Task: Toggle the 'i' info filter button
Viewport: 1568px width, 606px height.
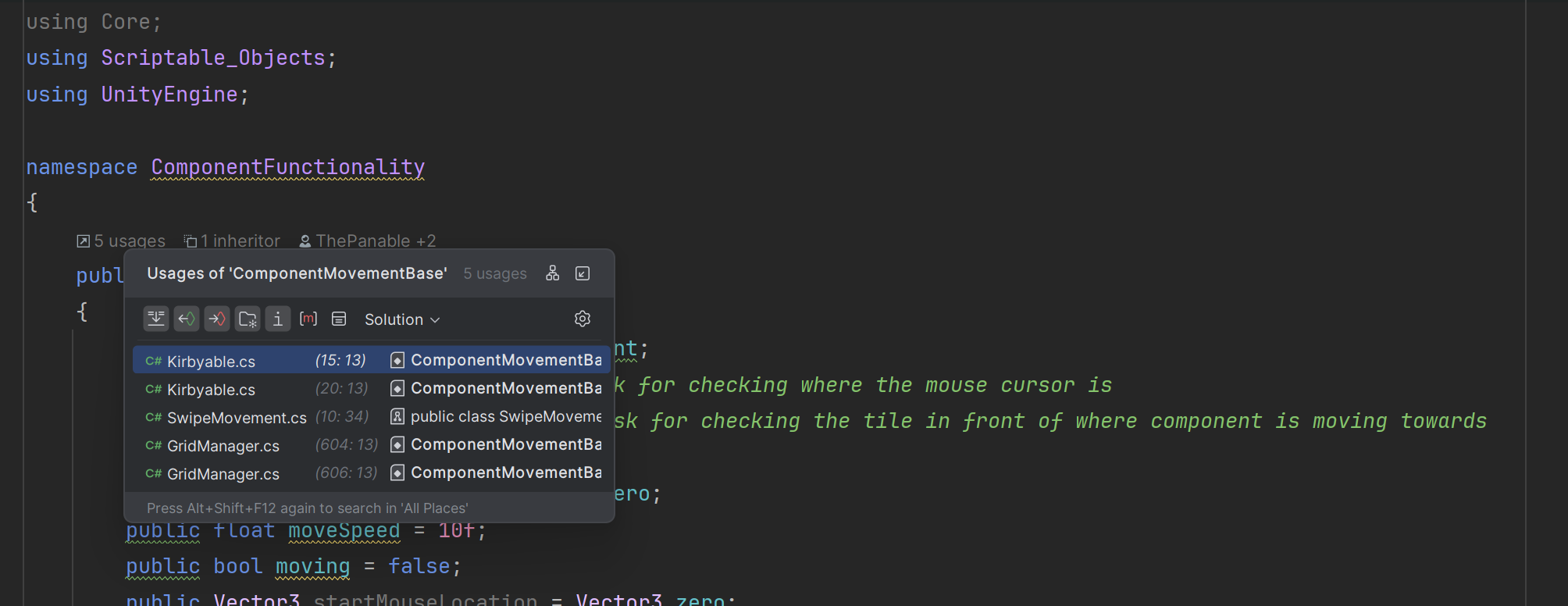Action: (278, 319)
